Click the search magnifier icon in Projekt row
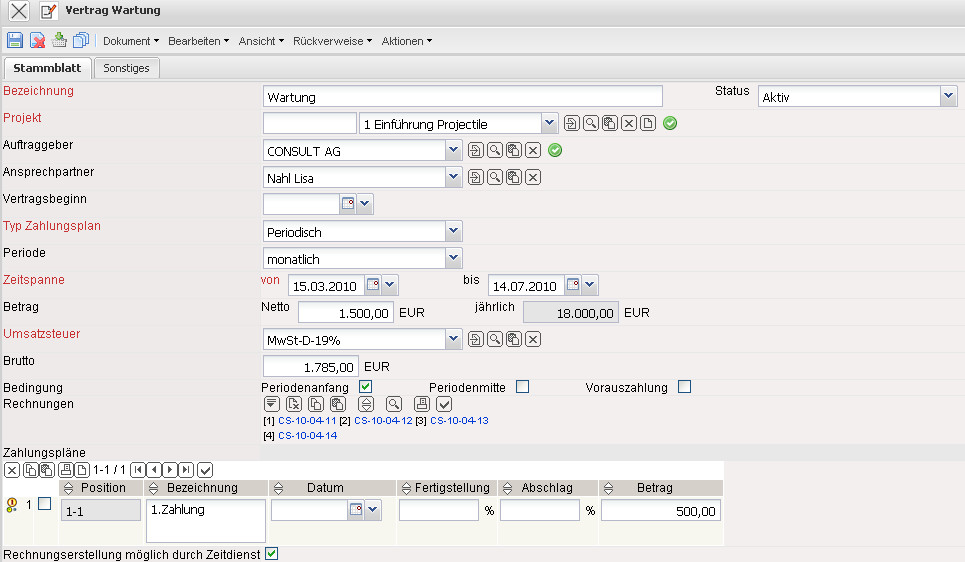The image size is (965, 562). (591, 124)
